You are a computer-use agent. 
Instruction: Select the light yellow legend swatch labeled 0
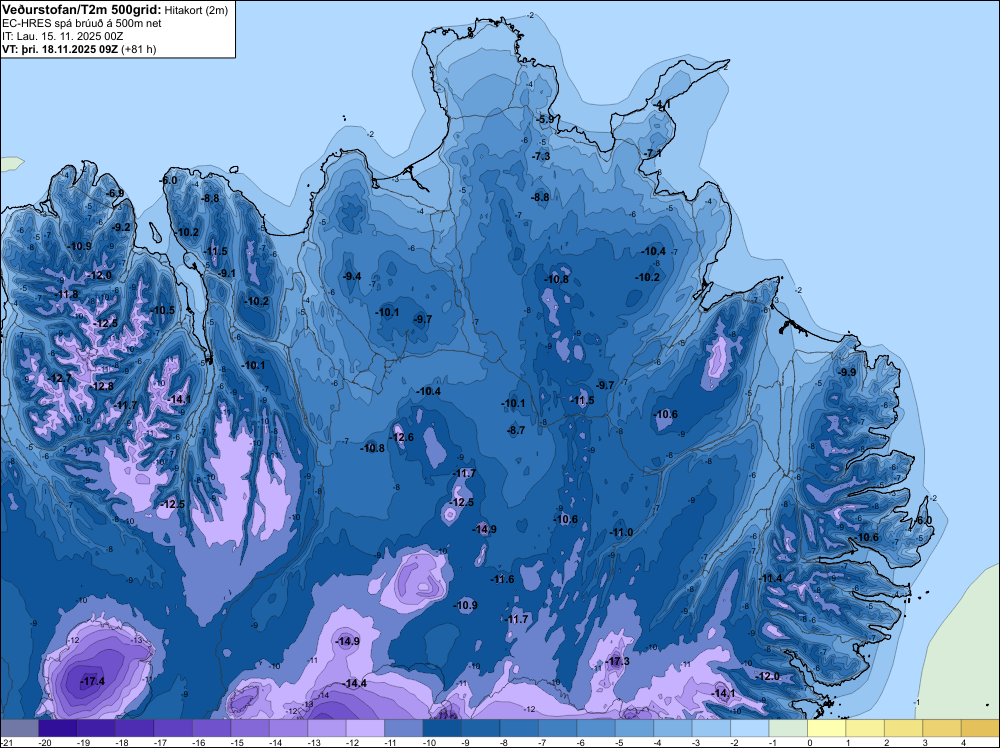pos(827,728)
